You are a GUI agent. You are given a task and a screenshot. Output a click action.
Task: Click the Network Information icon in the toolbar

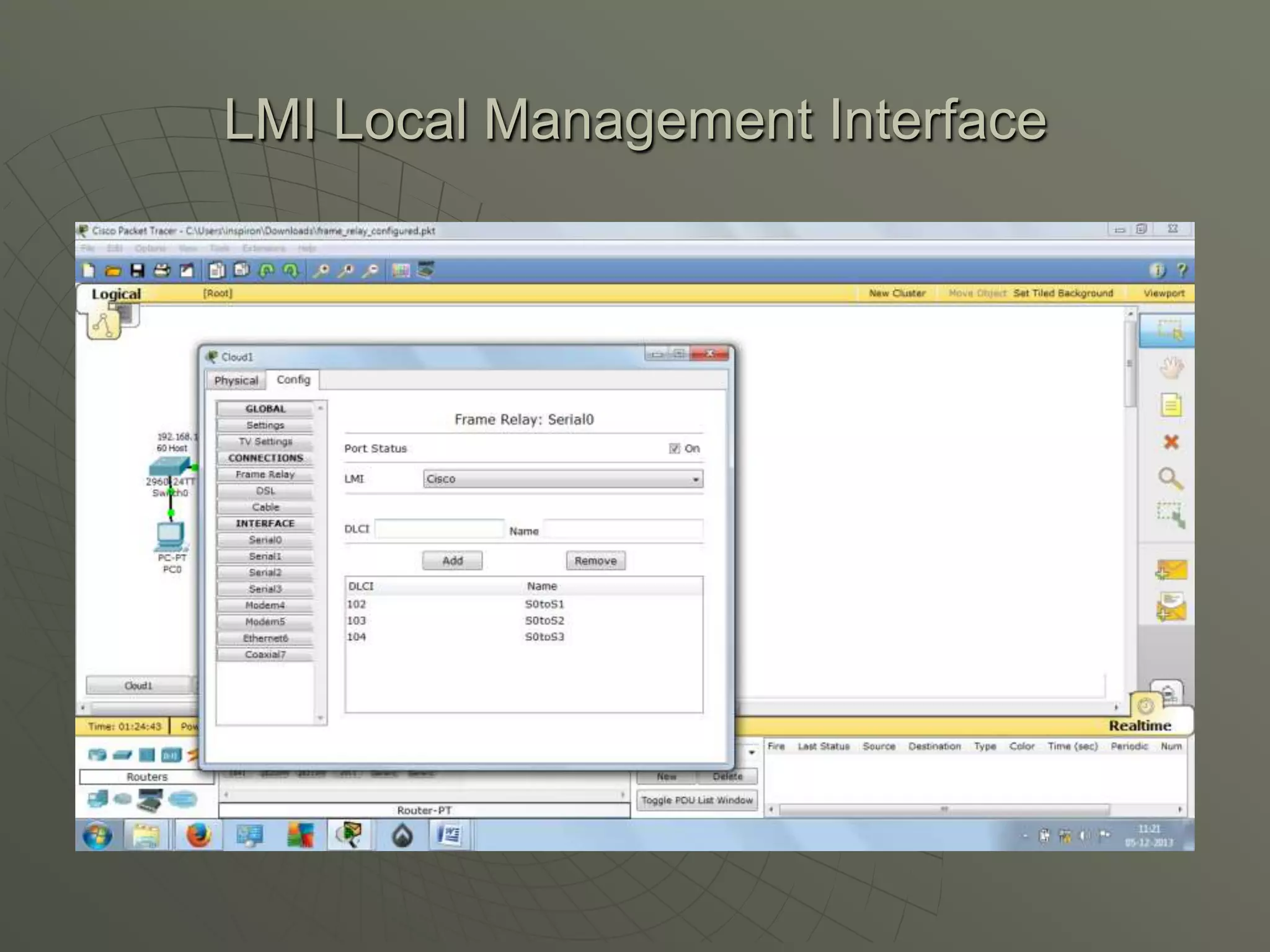coord(1157,271)
